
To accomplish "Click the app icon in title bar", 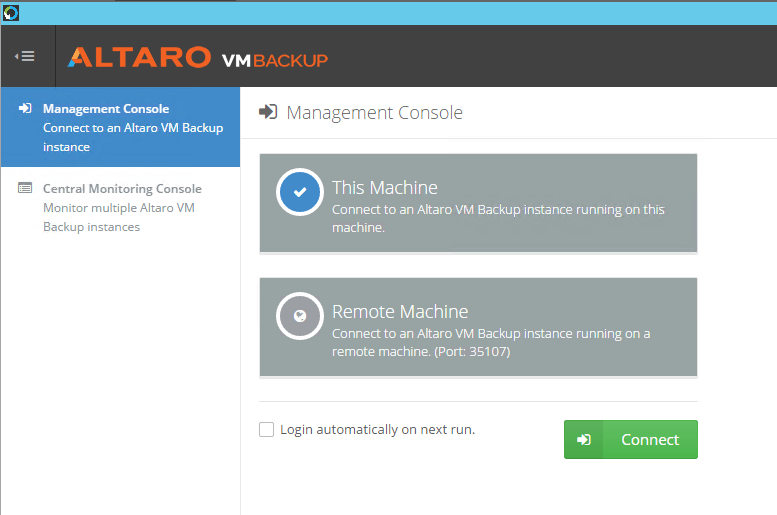I will point(11,13).
